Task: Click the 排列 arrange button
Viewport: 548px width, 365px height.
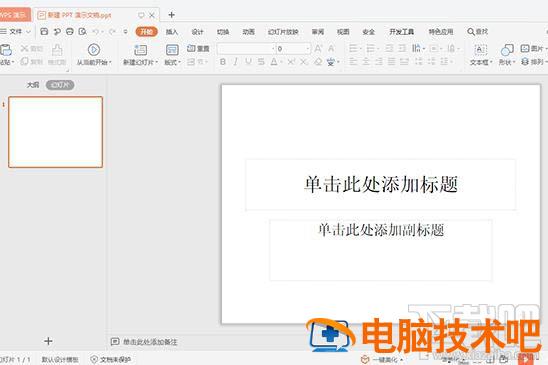Action: (x=533, y=62)
